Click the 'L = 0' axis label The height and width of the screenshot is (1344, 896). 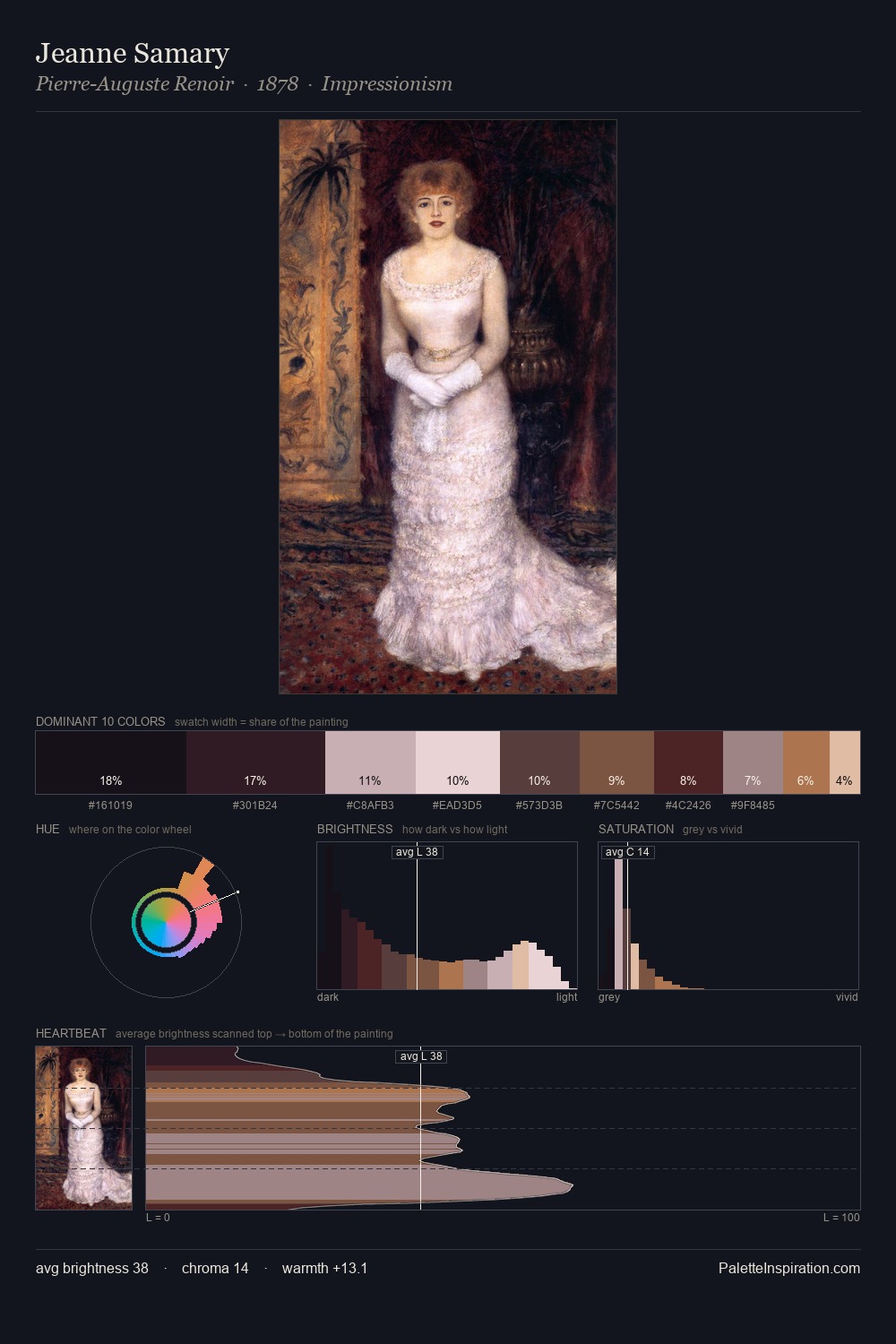click(158, 1217)
